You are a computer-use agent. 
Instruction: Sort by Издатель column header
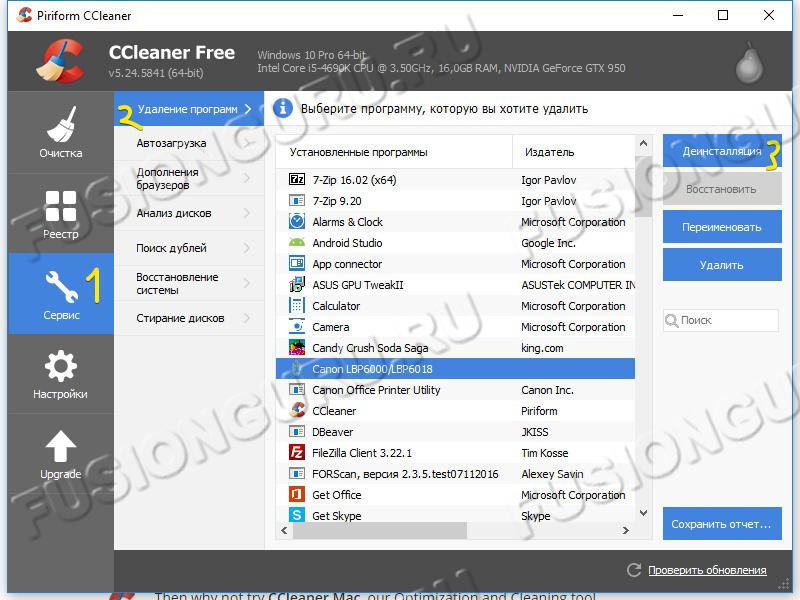click(573, 152)
